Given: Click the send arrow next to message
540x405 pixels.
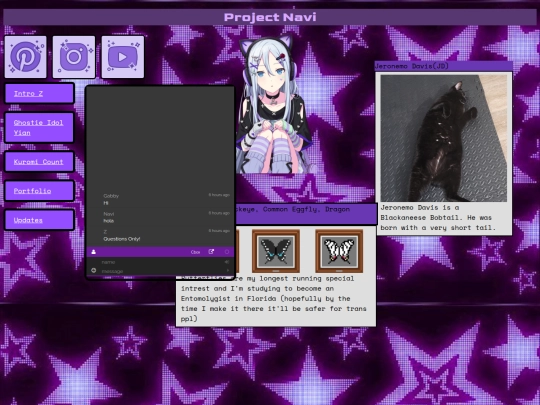Looking at the screenshot, I should pyautogui.click(x=228, y=270).
